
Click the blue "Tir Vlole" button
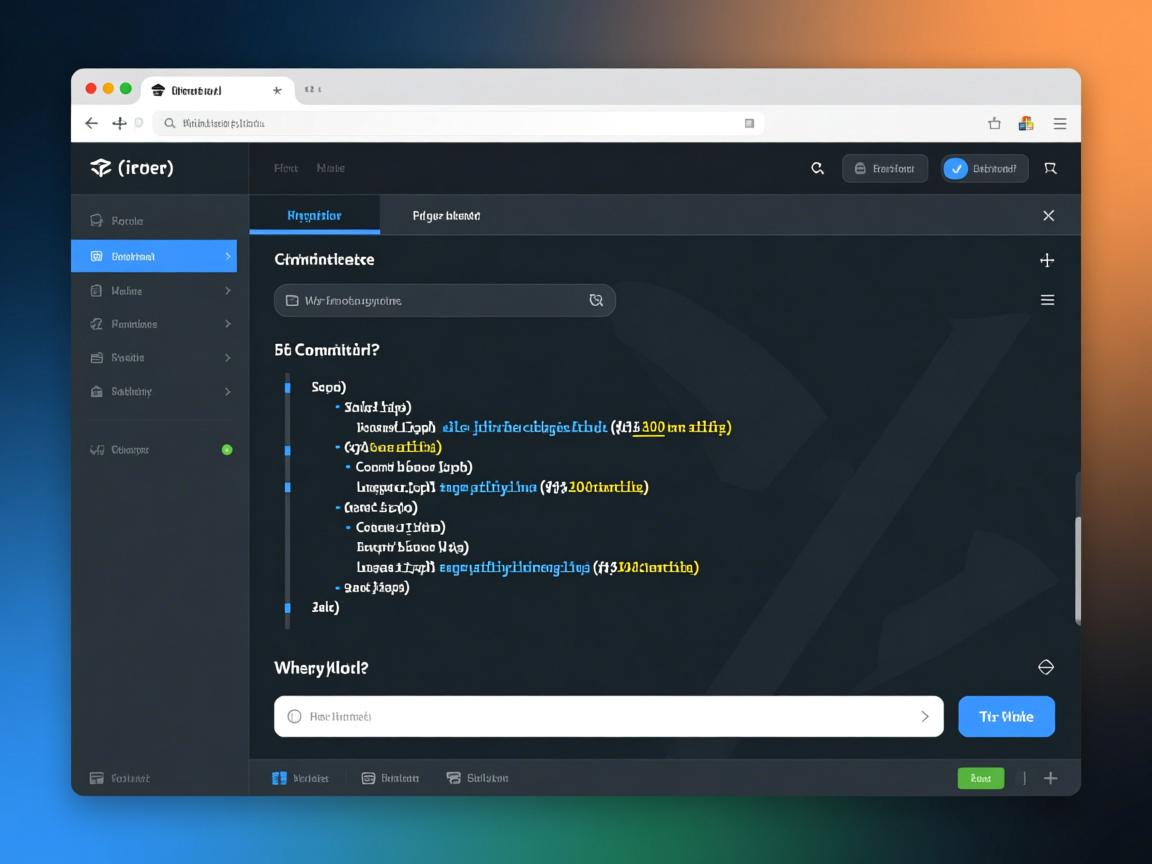point(1006,717)
